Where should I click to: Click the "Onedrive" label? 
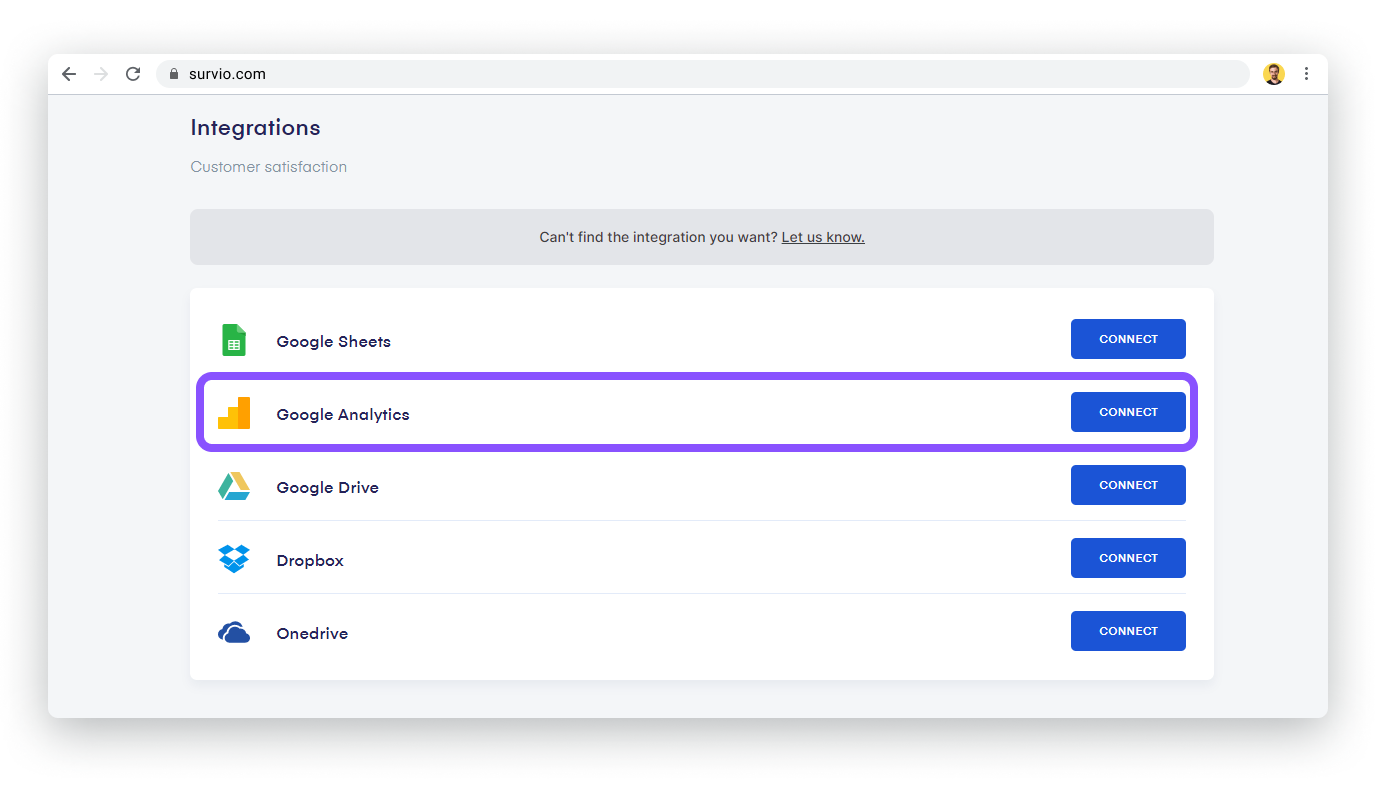(312, 633)
